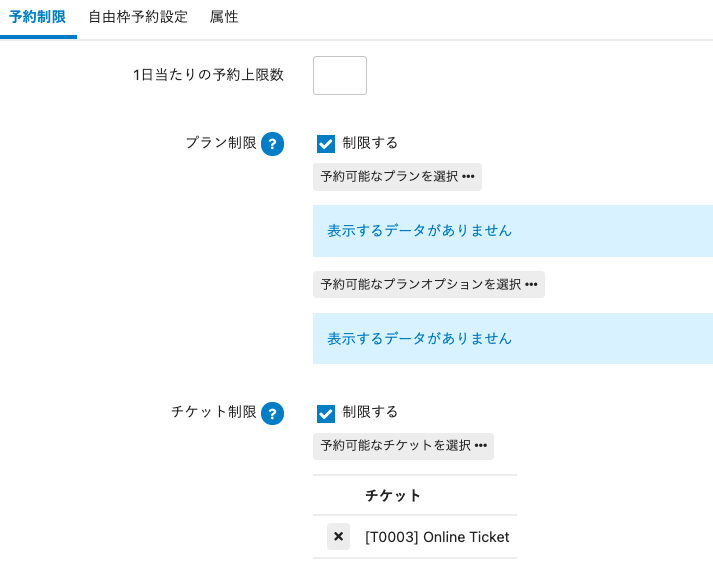This screenshot has width=713, height=572.
Task: Toggle the プラン制限 制限する checkbox
Action: [326, 144]
